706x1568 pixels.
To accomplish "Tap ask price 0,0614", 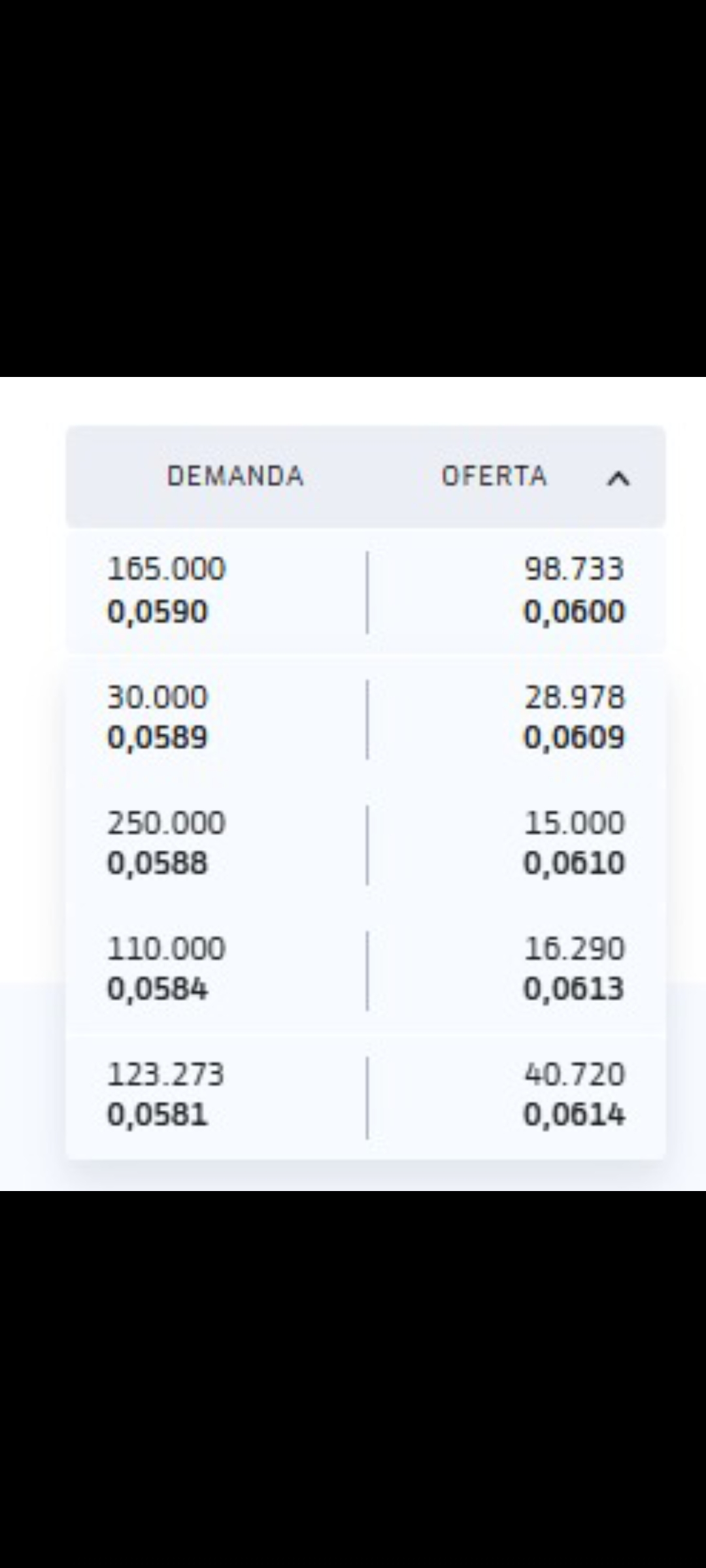I will pos(575,1114).
